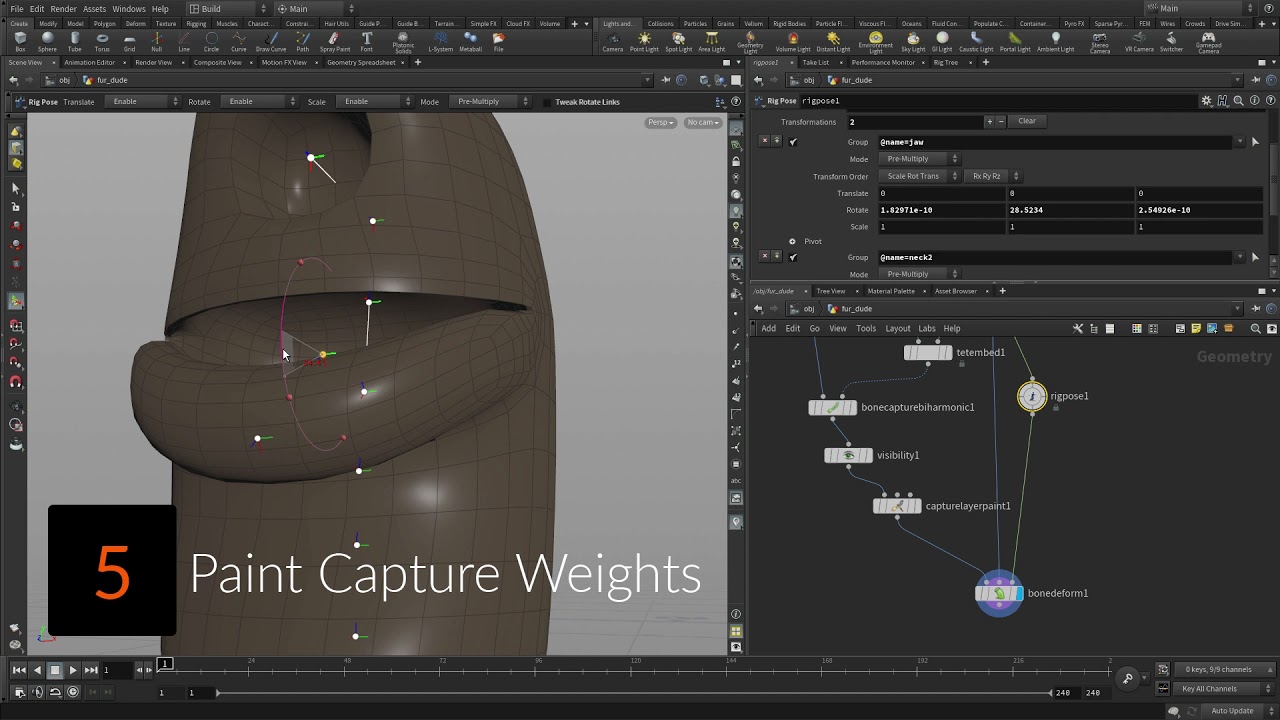Create a Distant Light
Screen dimensions: 1280x720
click(x=833, y=42)
